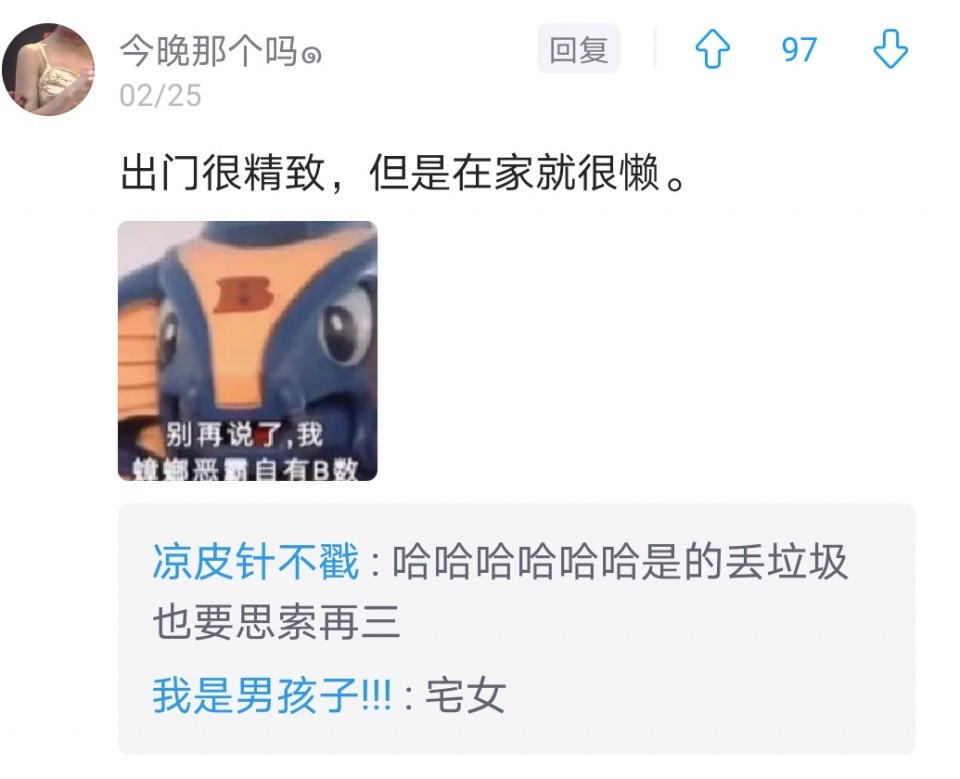Image resolution: width=960 pixels, height=779 pixels.
Task: Open the cockroach meme image
Action: click(247, 351)
